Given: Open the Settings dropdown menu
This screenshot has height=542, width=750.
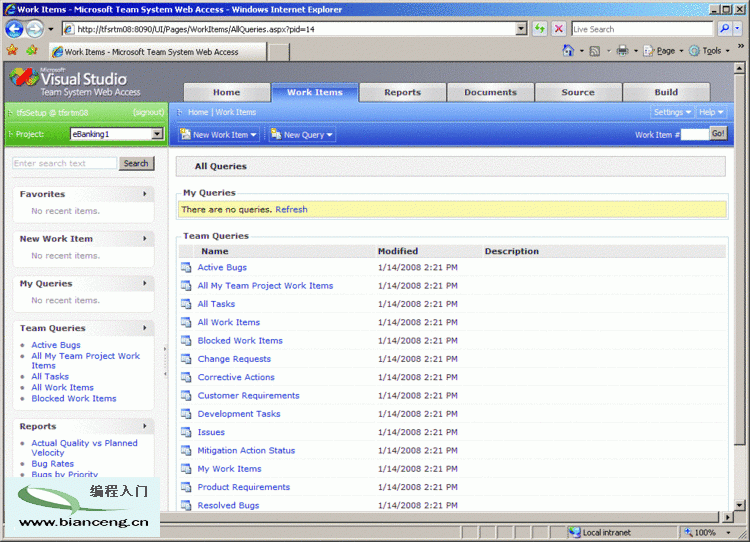Looking at the screenshot, I should tap(672, 112).
